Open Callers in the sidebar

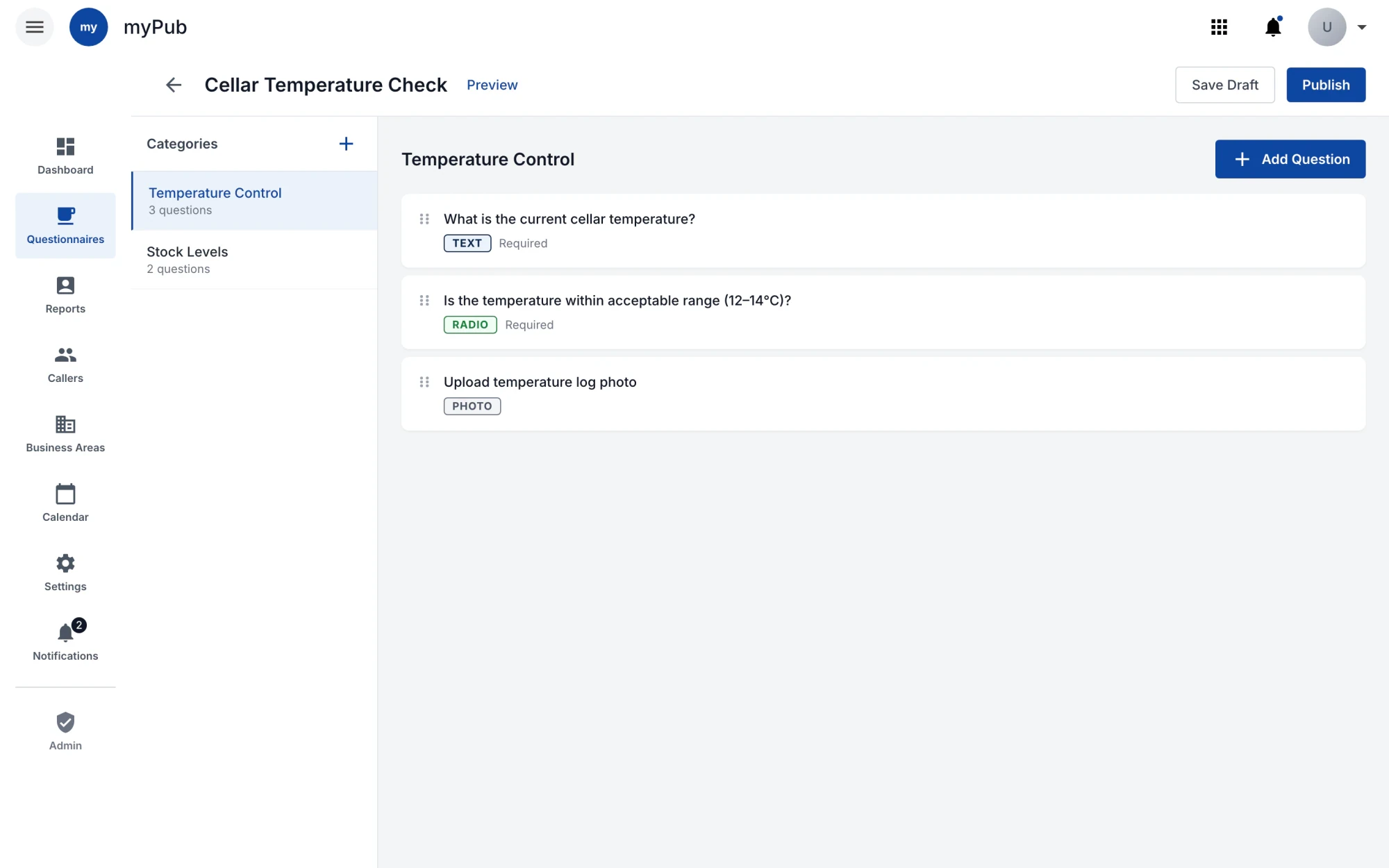65,365
